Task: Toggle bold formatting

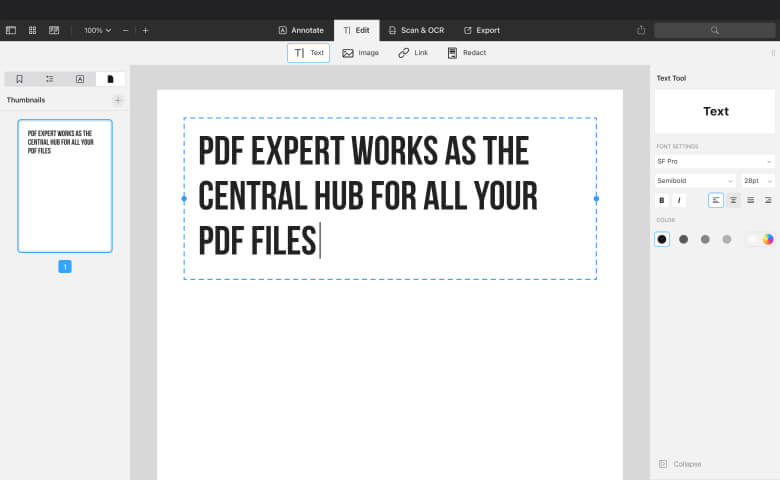Action: pyautogui.click(x=662, y=200)
